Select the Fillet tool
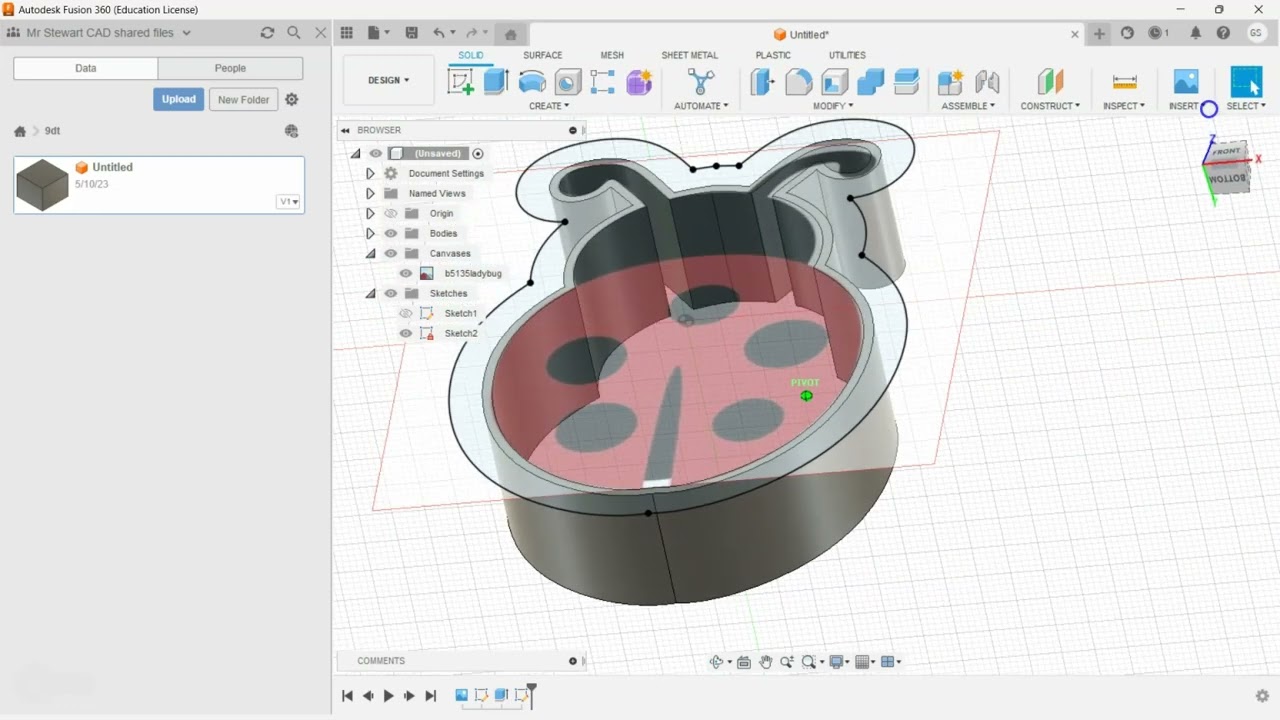The height and width of the screenshot is (720, 1280). [799, 82]
